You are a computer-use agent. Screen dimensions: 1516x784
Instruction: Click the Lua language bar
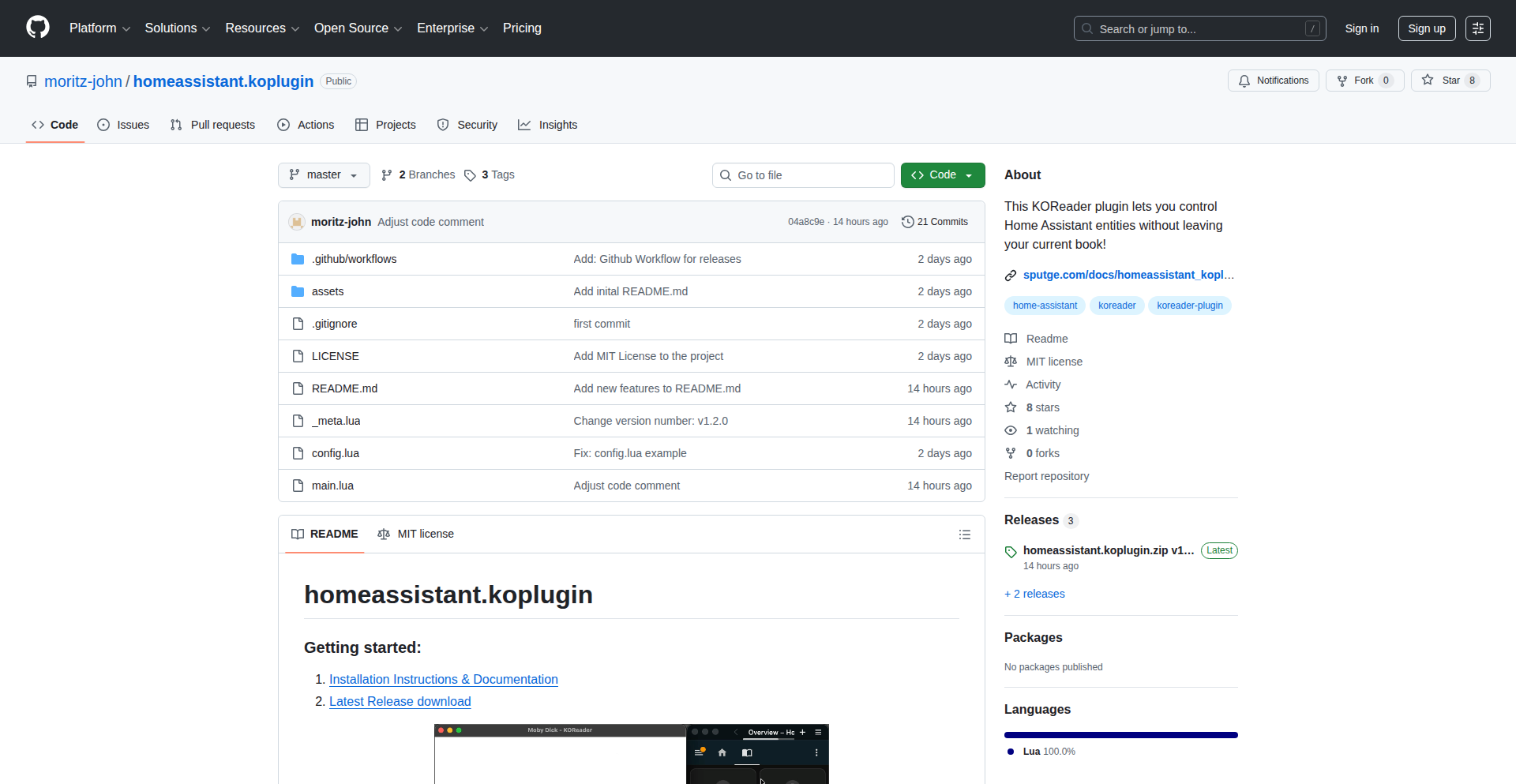point(1120,735)
